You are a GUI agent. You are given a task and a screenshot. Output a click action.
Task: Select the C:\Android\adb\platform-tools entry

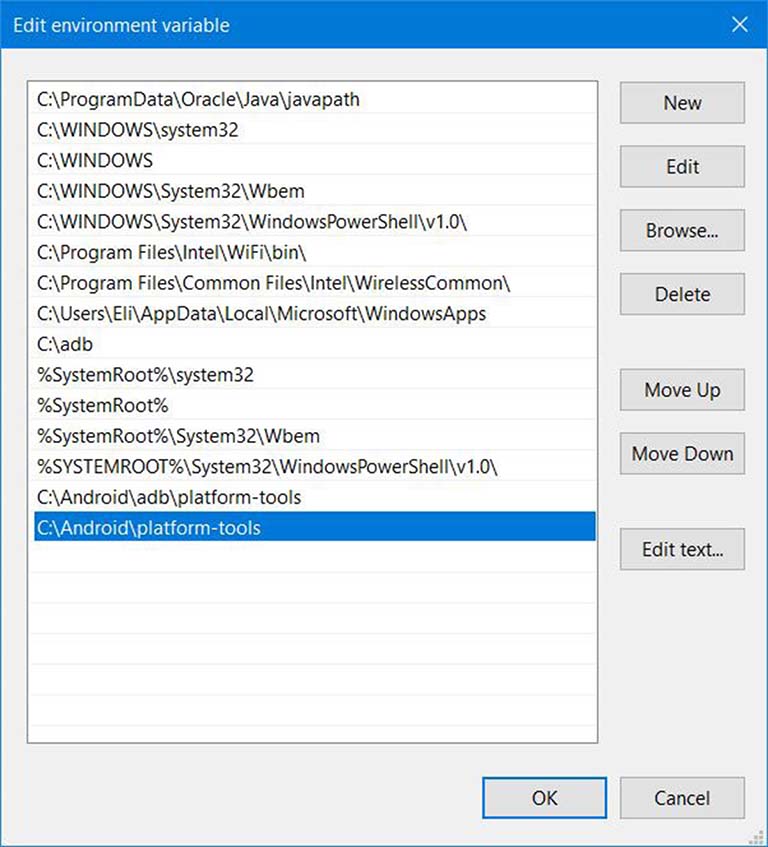tap(314, 497)
